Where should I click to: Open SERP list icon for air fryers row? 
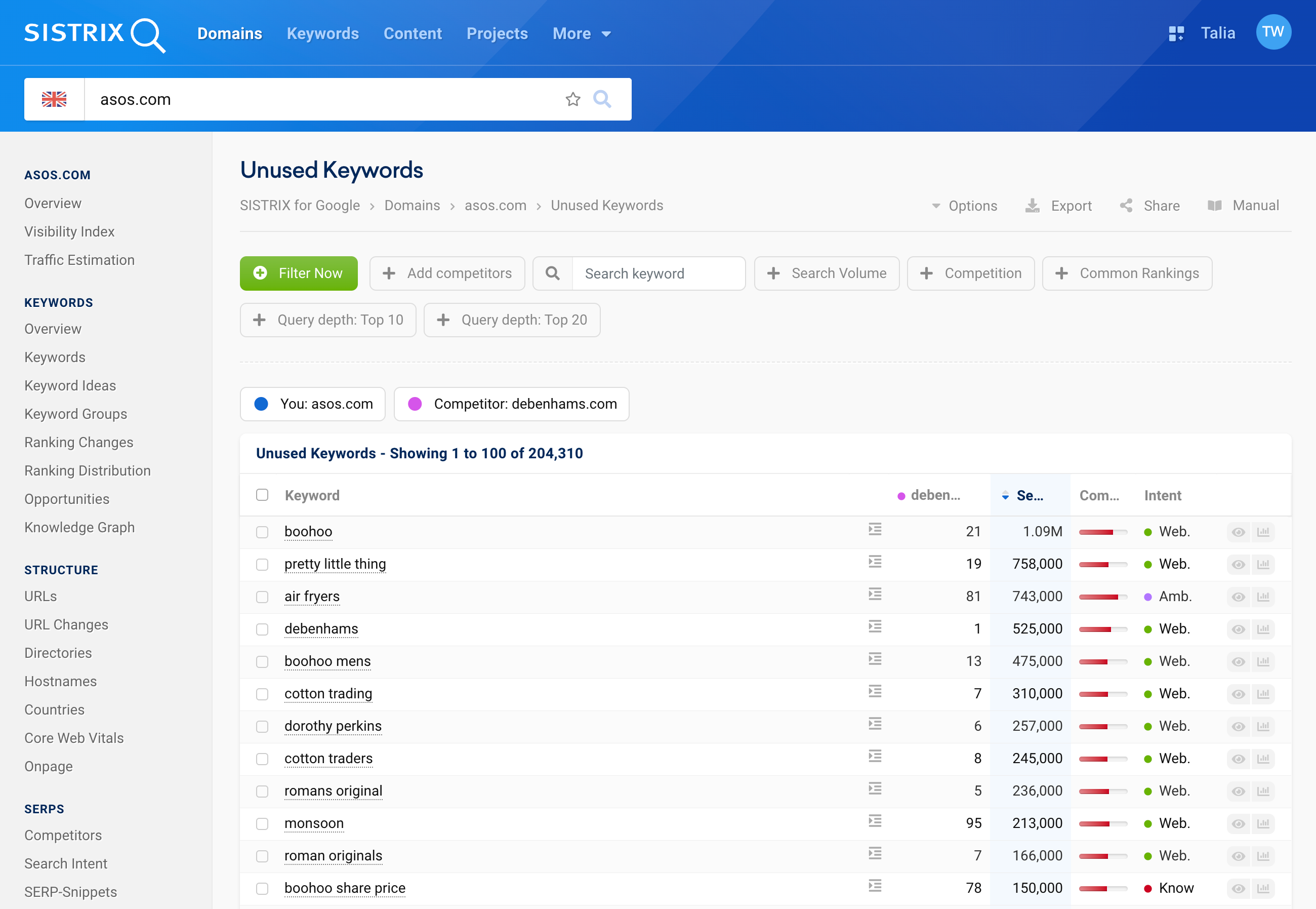click(875, 594)
